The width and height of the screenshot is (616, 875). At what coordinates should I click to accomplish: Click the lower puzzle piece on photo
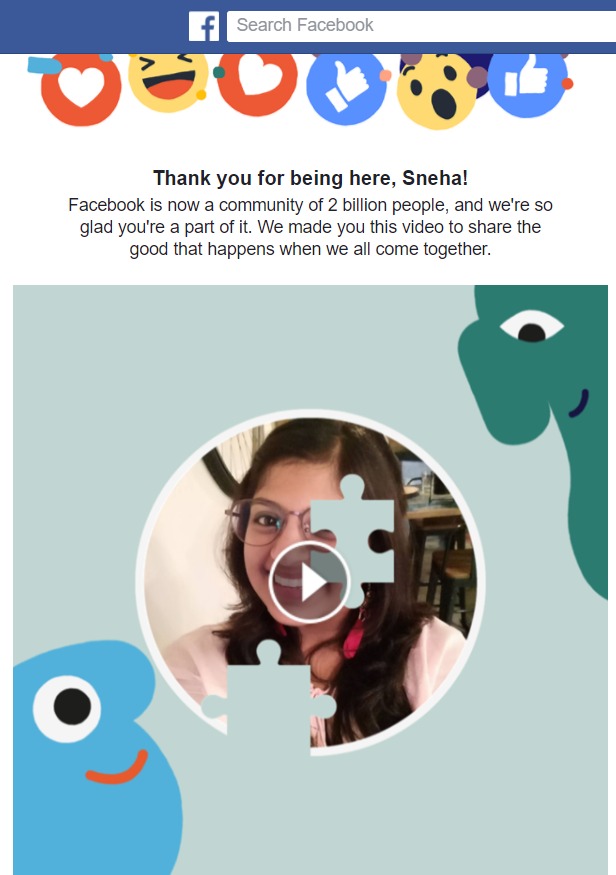tap(269, 698)
